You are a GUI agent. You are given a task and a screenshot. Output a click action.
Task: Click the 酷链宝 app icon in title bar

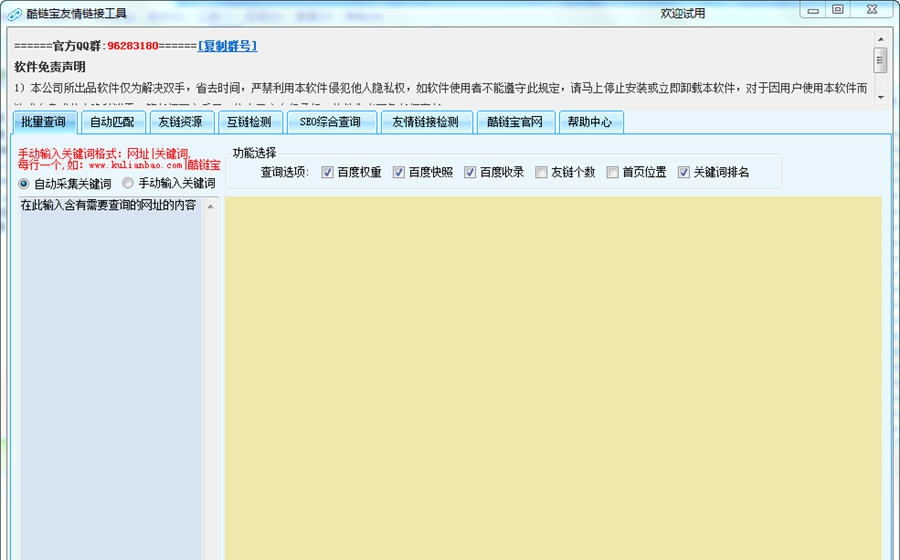pos(14,14)
